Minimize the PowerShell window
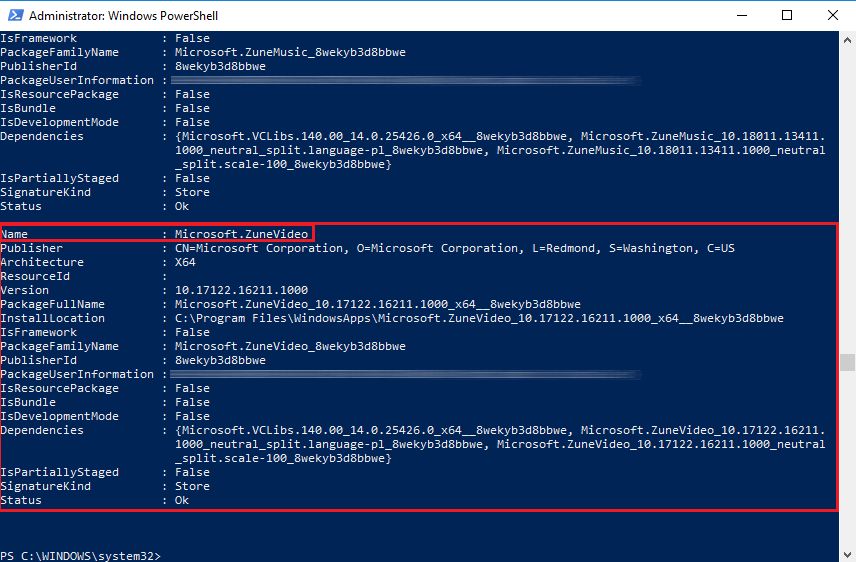 pyautogui.click(x=741, y=15)
